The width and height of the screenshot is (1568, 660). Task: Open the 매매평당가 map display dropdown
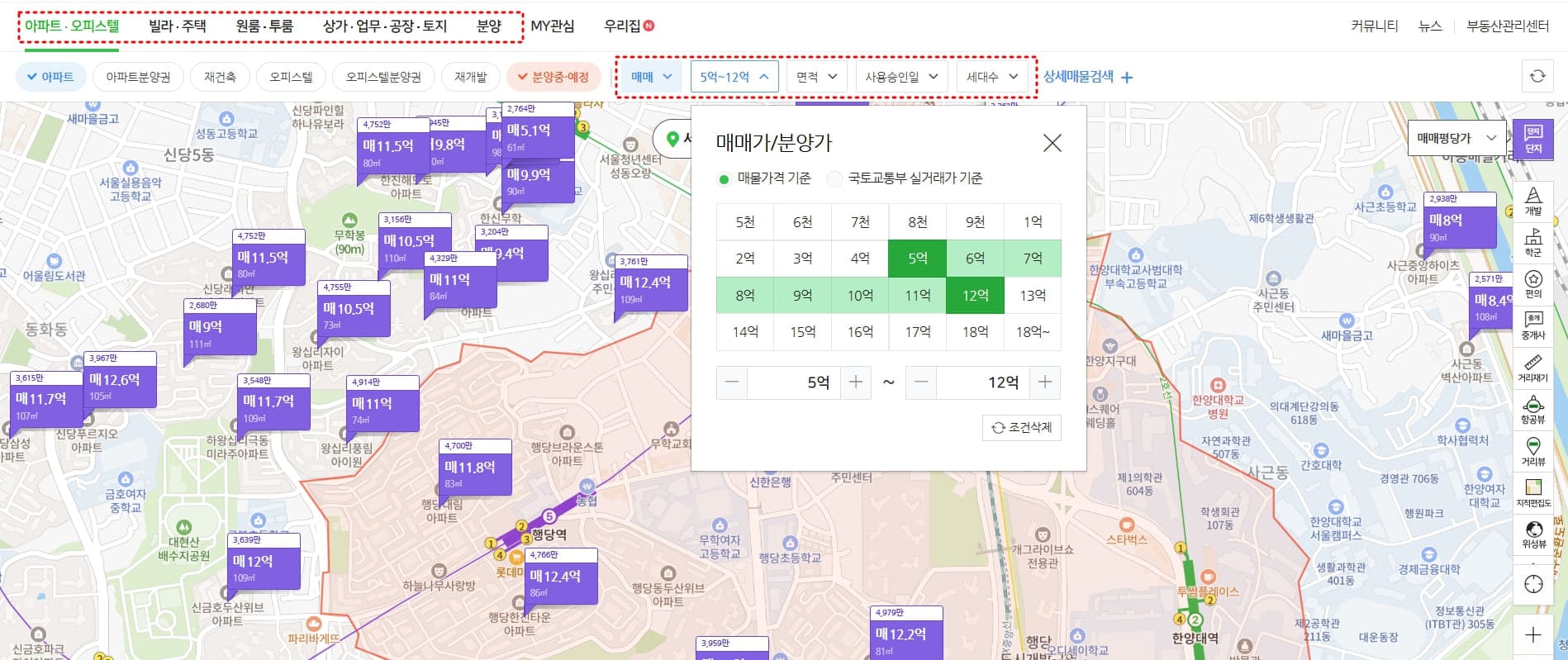(1457, 138)
